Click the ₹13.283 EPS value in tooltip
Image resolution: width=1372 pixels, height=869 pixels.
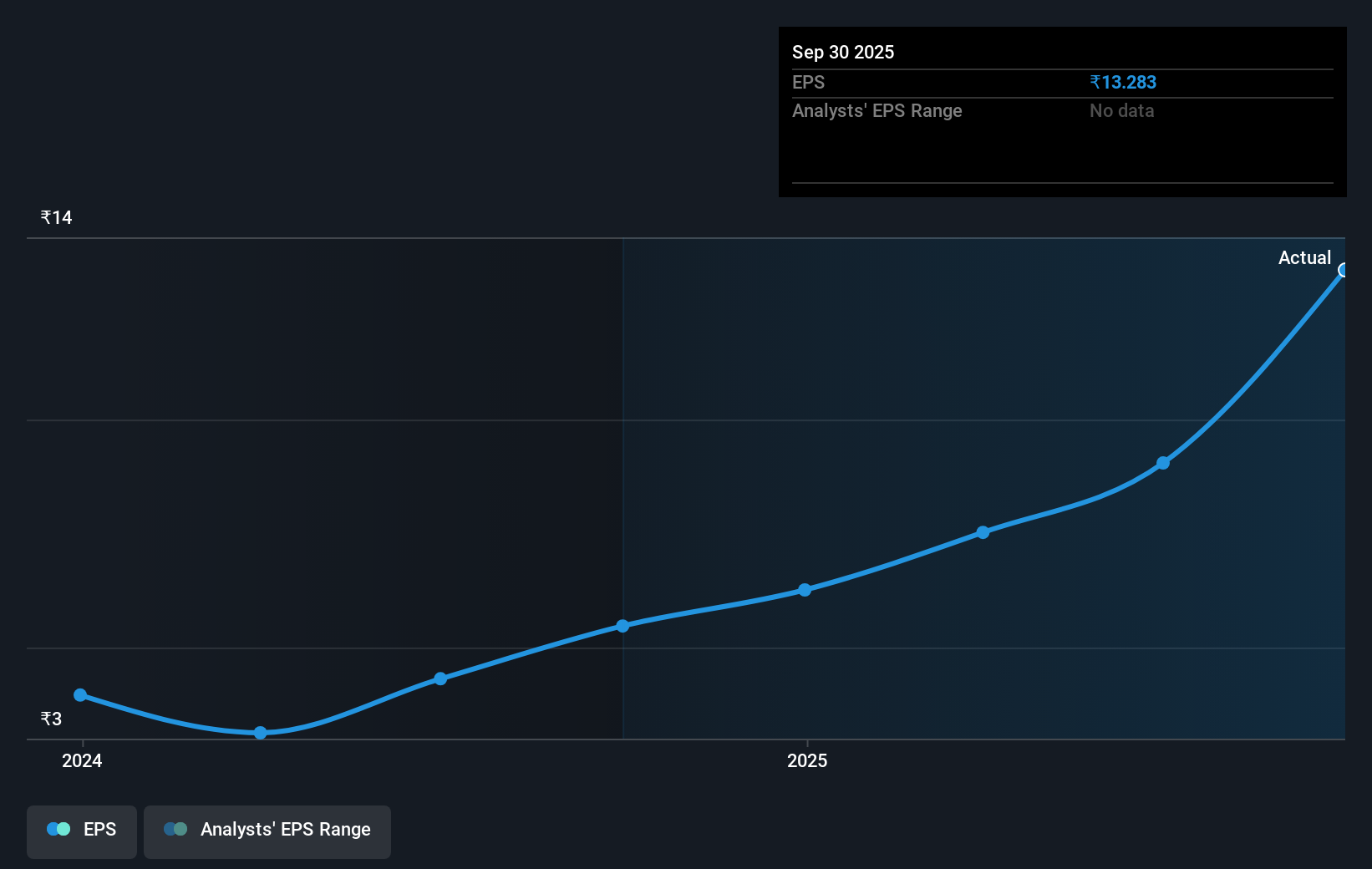(1123, 82)
